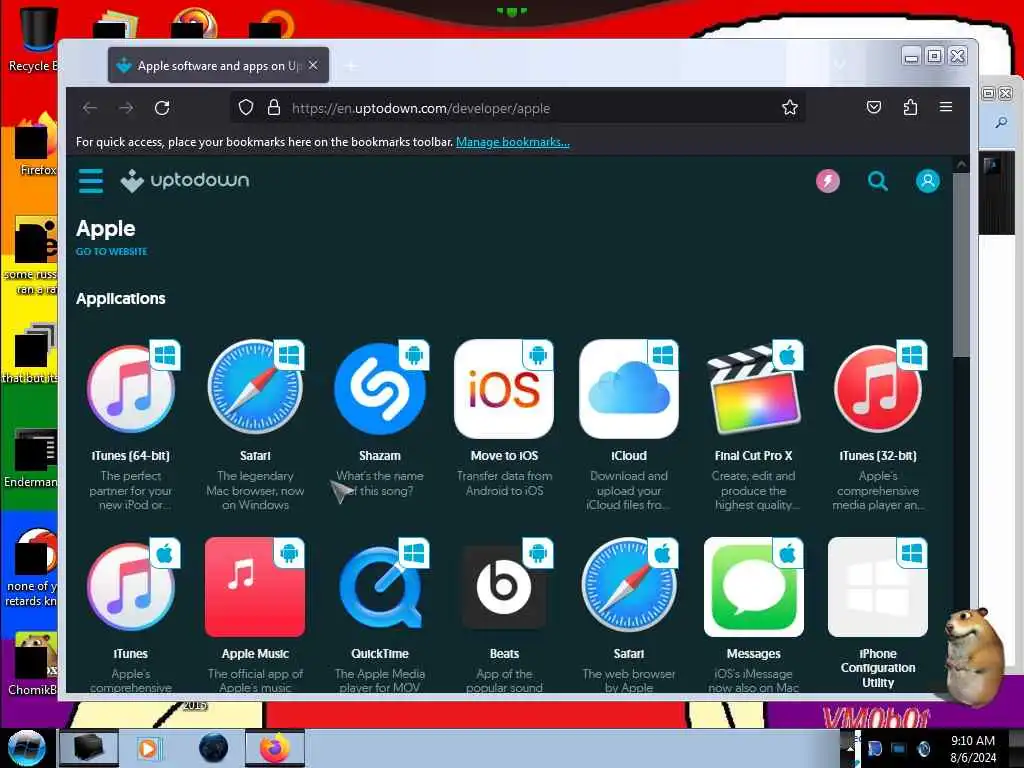Screen dimensions: 1024x768
Task: Click "Transfer data from Android to iOS" text
Action: coord(504,483)
